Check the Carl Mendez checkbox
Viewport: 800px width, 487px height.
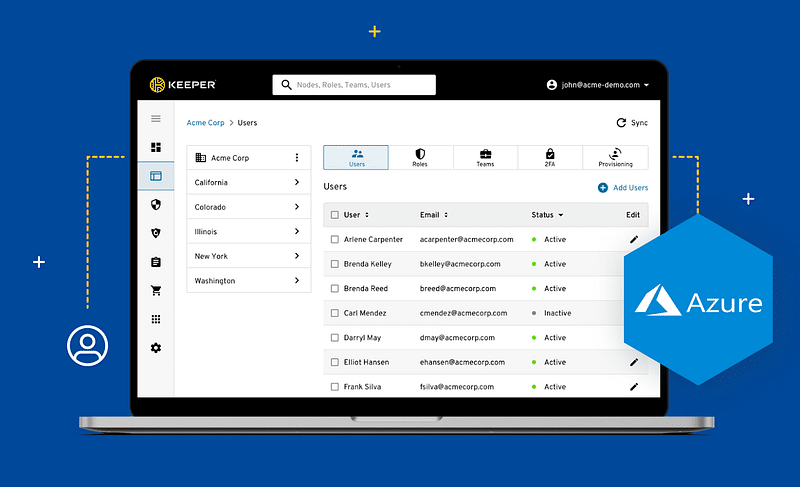click(x=335, y=313)
